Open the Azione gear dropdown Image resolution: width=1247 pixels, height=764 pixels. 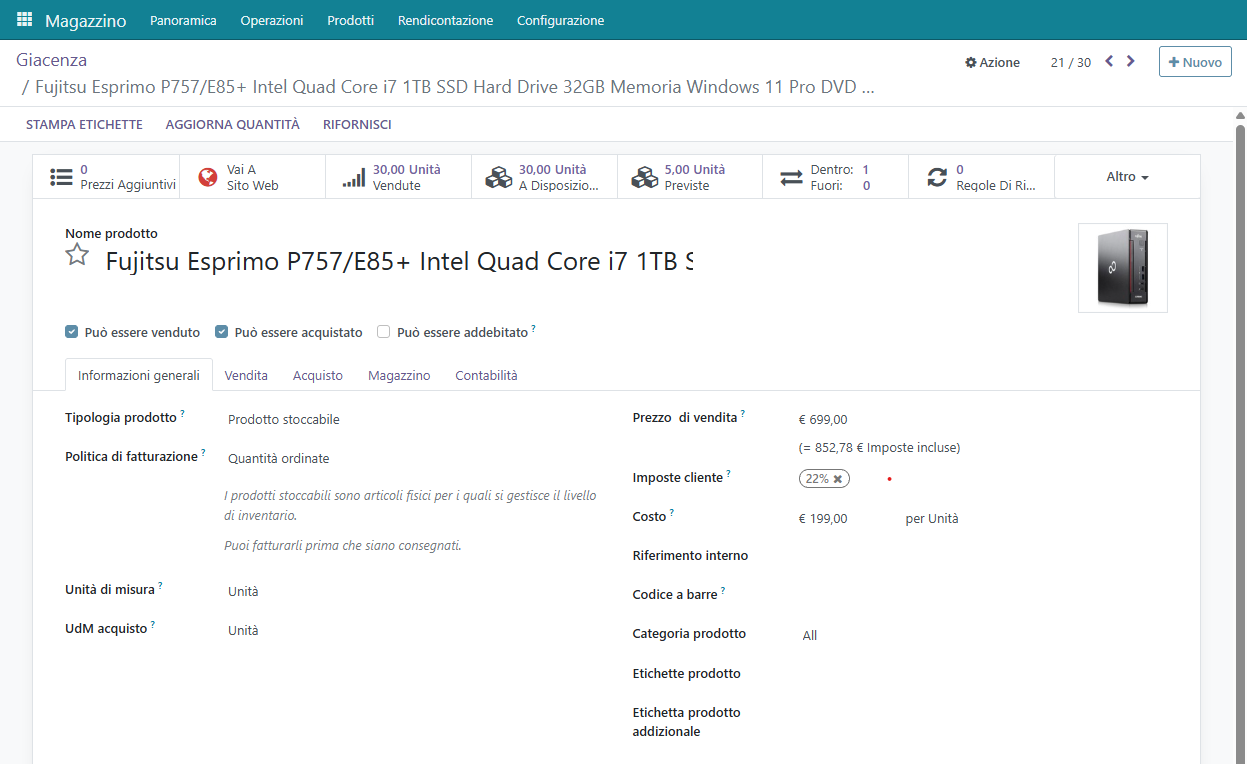(x=992, y=62)
